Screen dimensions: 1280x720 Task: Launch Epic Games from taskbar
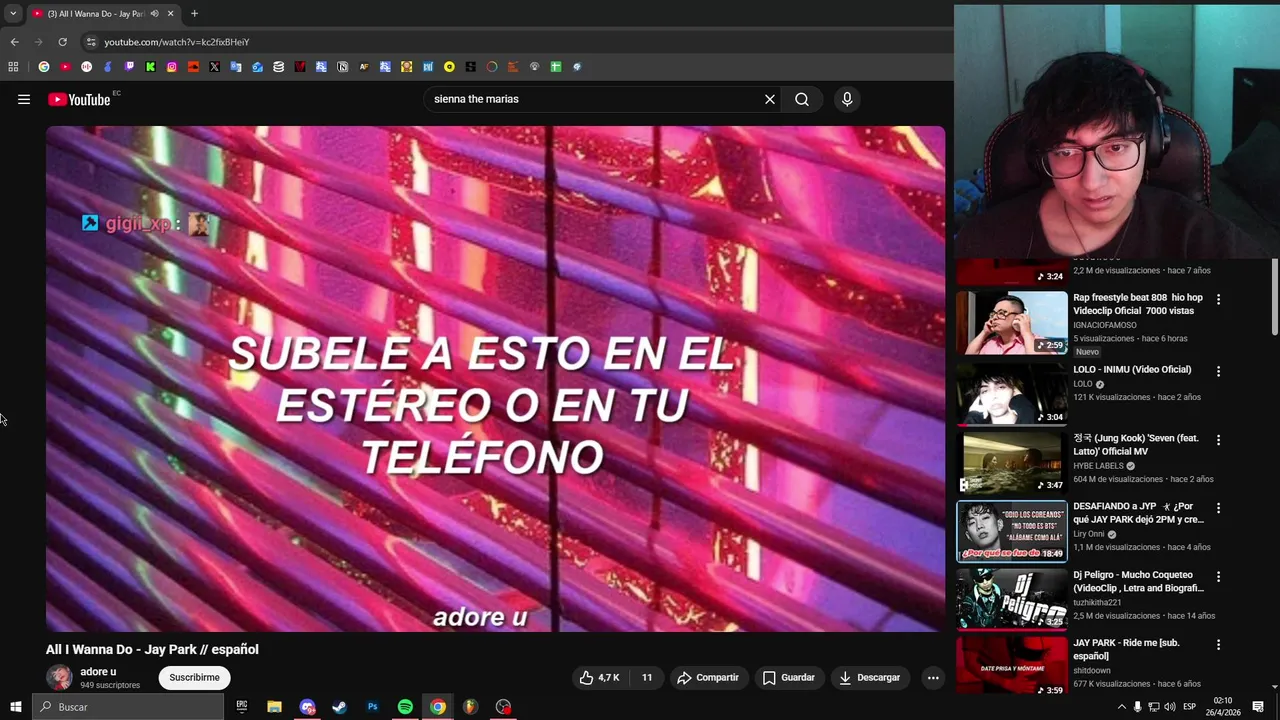pyautogui.click(x=242, y=707)
